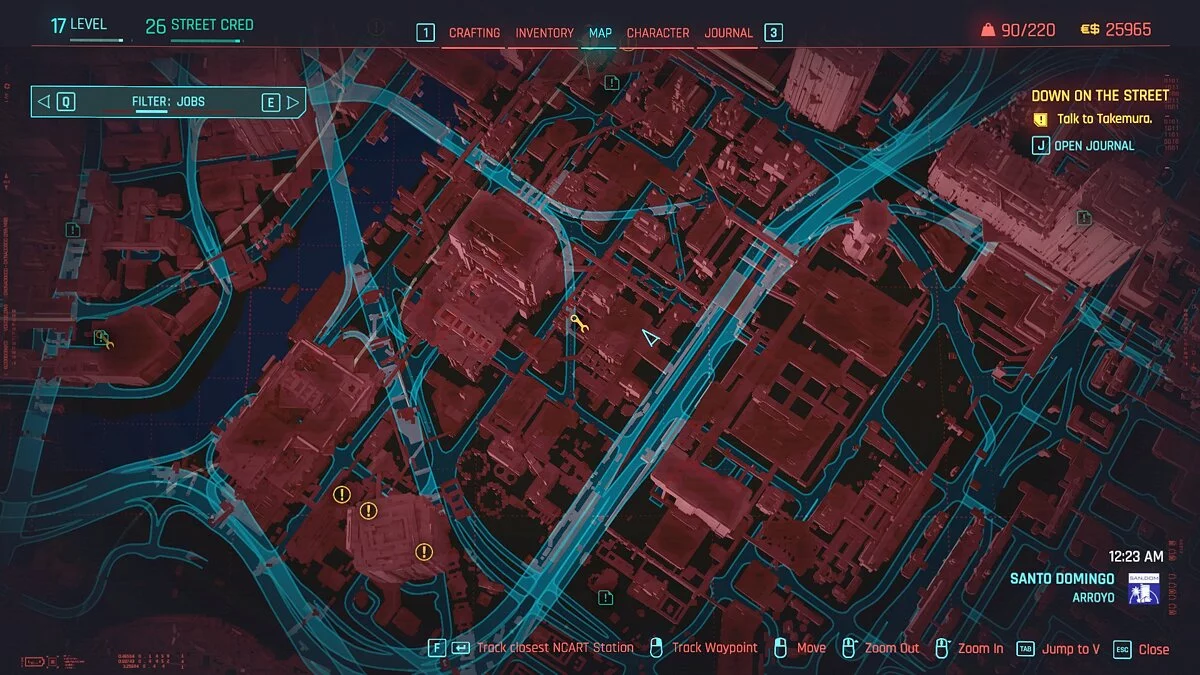The image size is (1200, 675).
Task: Open the Journal tab
Action: click(728, 33)
